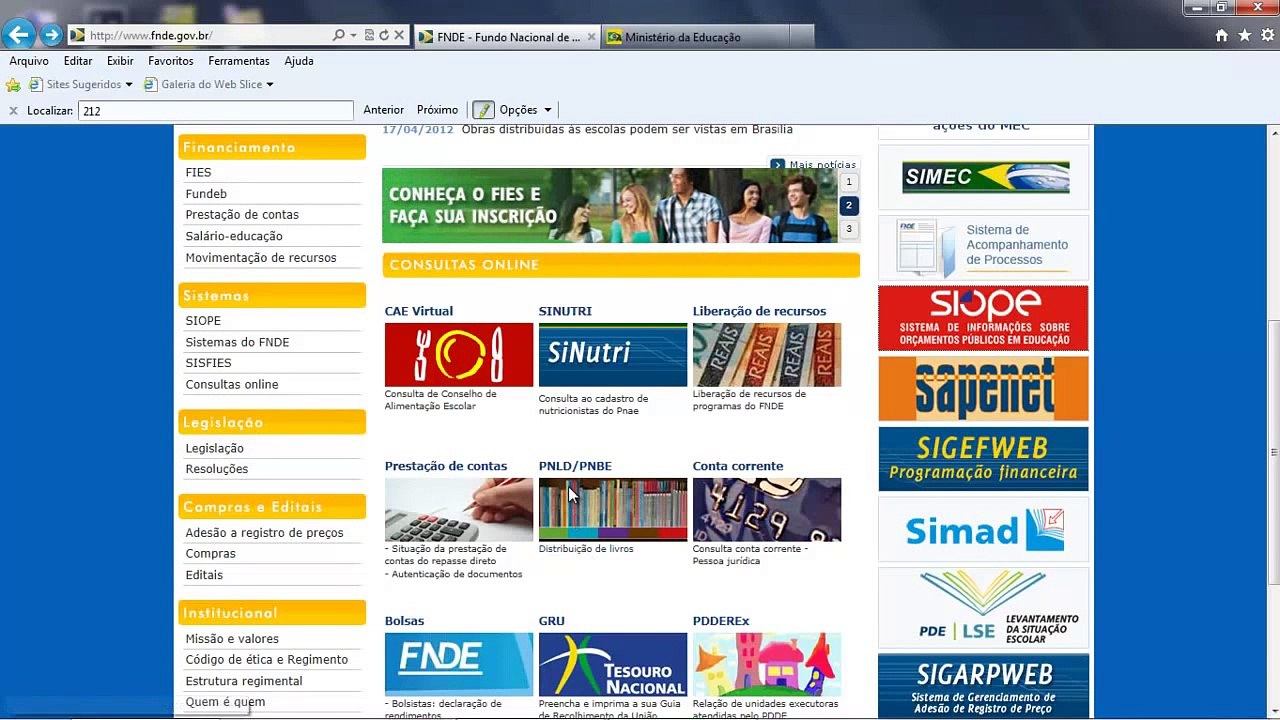Viewport: 1280px width, 720px height.
Task: Click the highlight matches pencil icon
Action: click(484, 110)
